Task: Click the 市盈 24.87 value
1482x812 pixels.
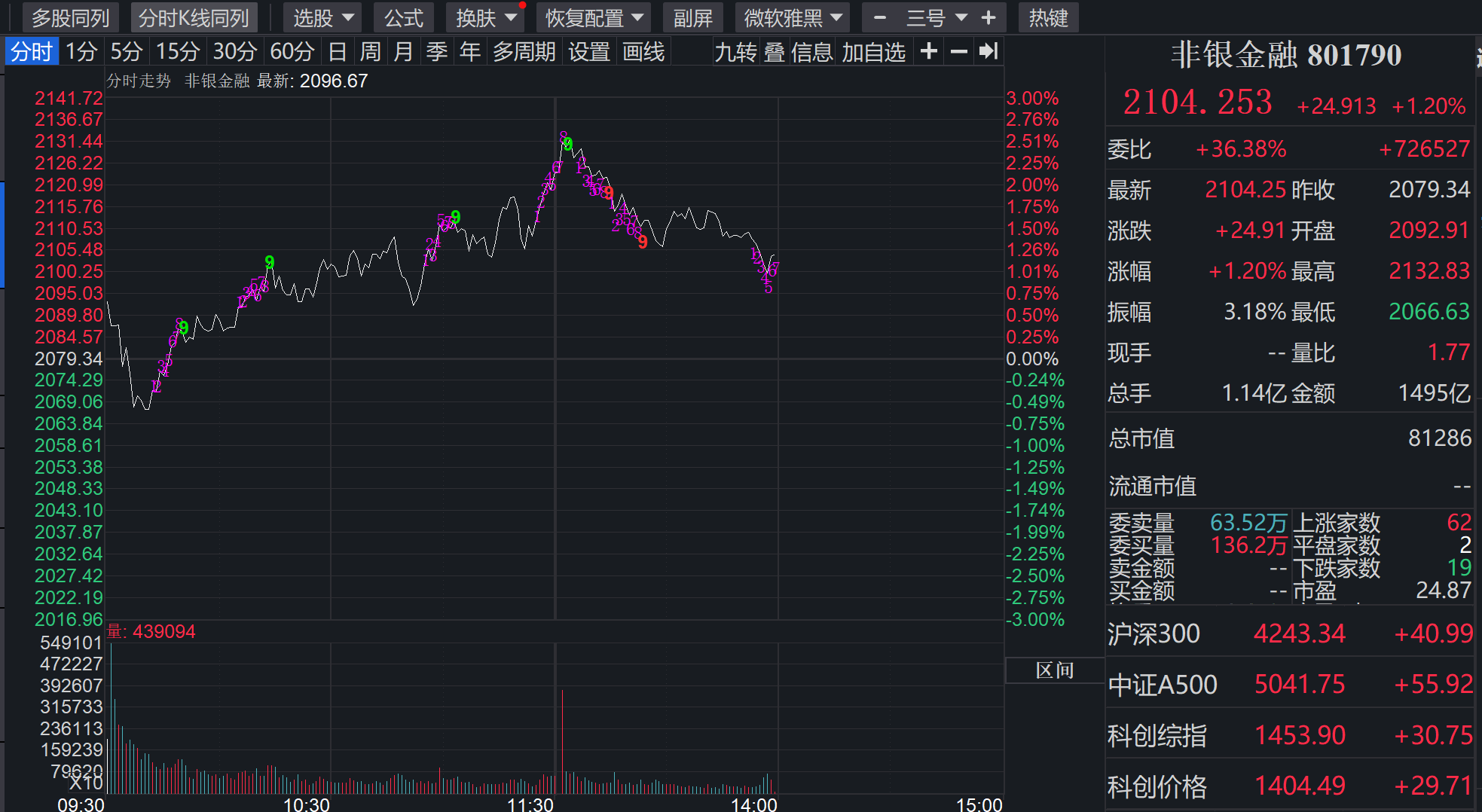Action: 1444,590
